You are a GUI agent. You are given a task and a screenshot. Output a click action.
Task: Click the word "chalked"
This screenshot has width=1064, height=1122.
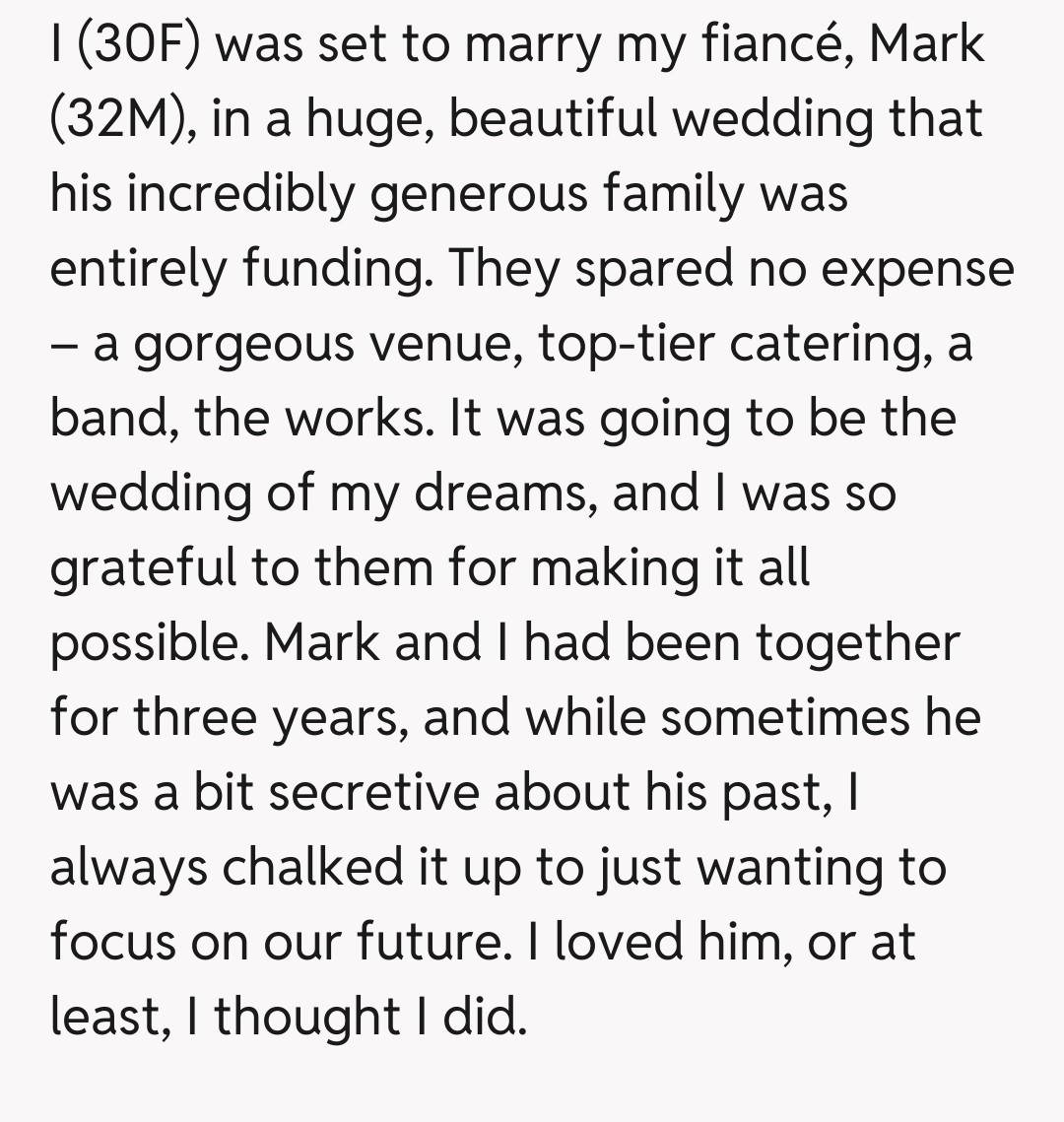click(313, 867)
